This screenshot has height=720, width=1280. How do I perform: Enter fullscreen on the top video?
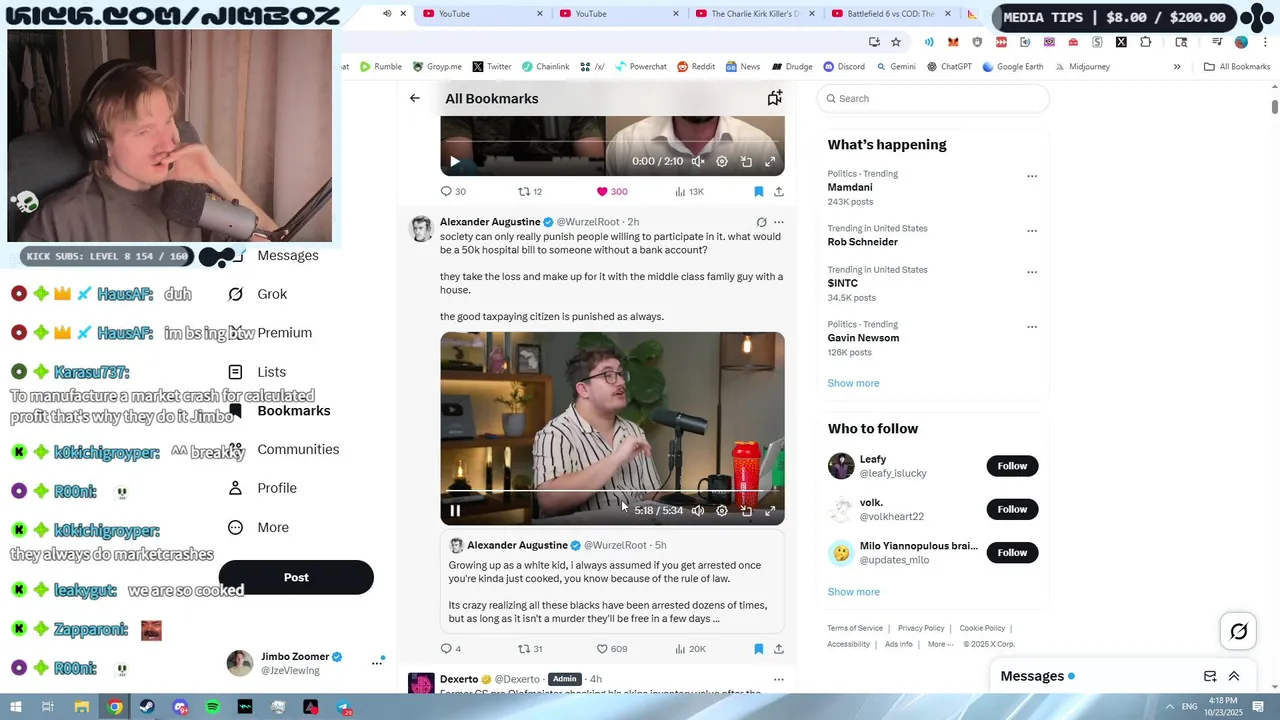coord(770,161)
